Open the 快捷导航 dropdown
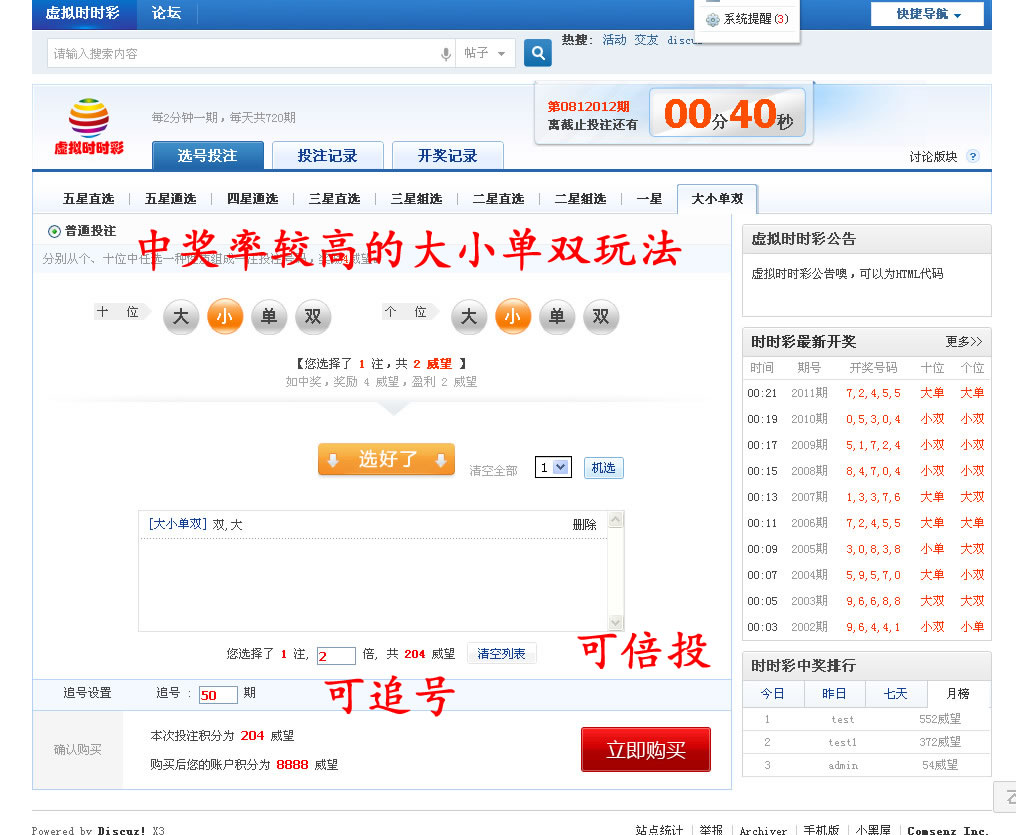Screen dimensions: 1016x835 coord(927,14)
